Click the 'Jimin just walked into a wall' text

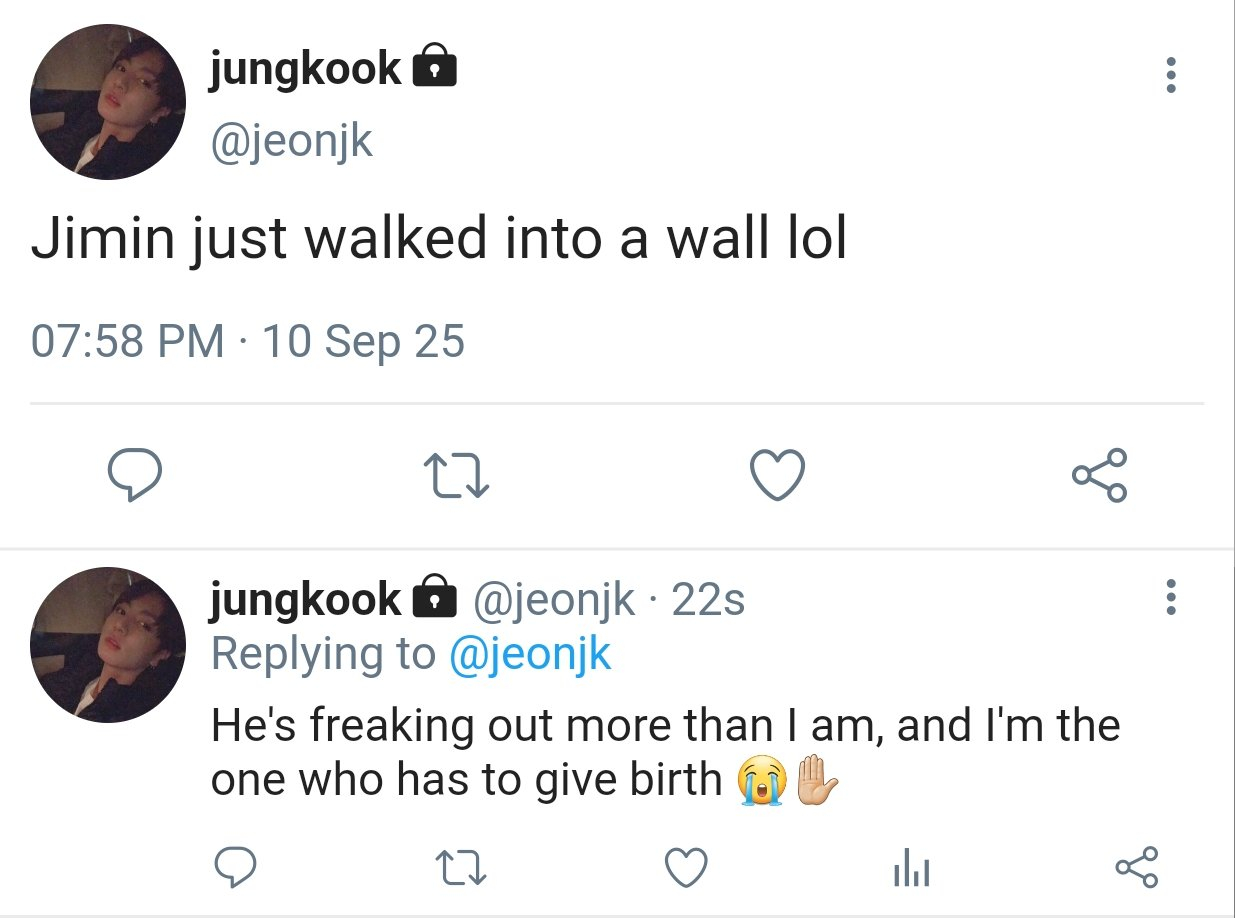tap(439, 242)
